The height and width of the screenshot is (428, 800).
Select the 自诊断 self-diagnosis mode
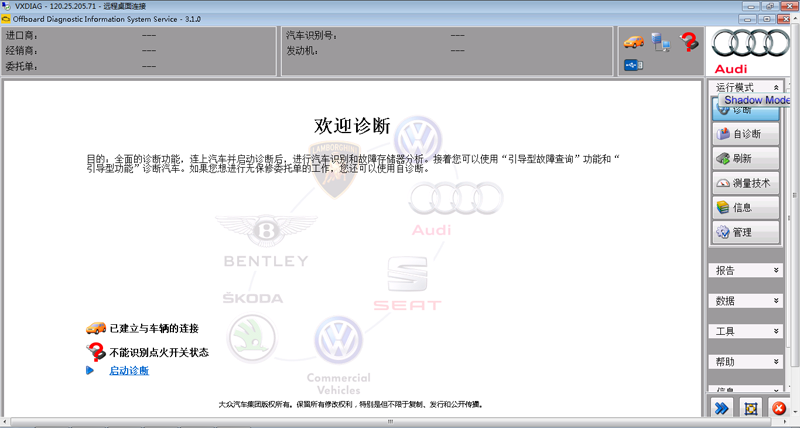tap(745, 134)
